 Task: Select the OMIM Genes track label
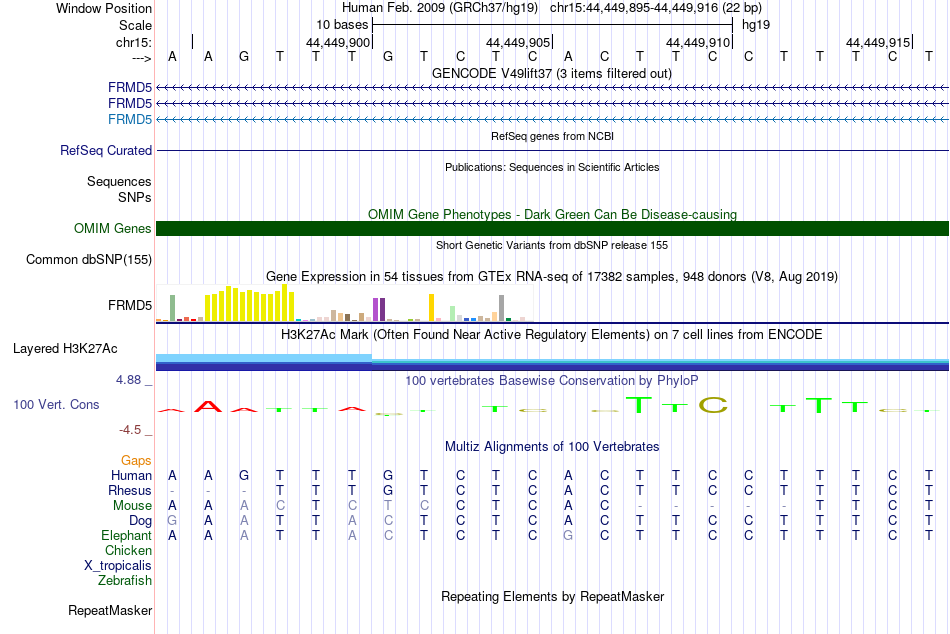click(113, 229)
